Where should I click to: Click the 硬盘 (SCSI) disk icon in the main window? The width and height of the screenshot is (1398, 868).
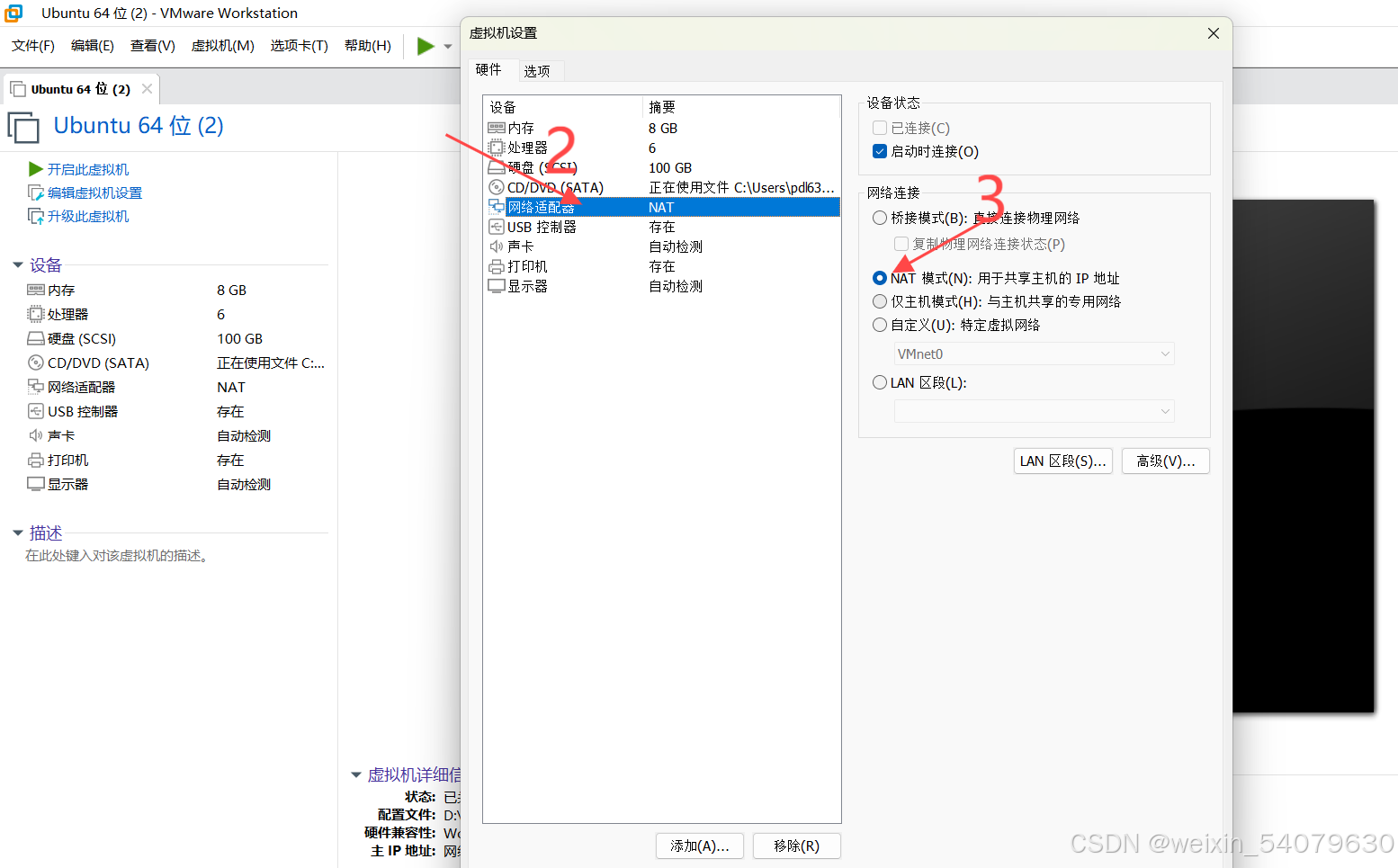36,338
